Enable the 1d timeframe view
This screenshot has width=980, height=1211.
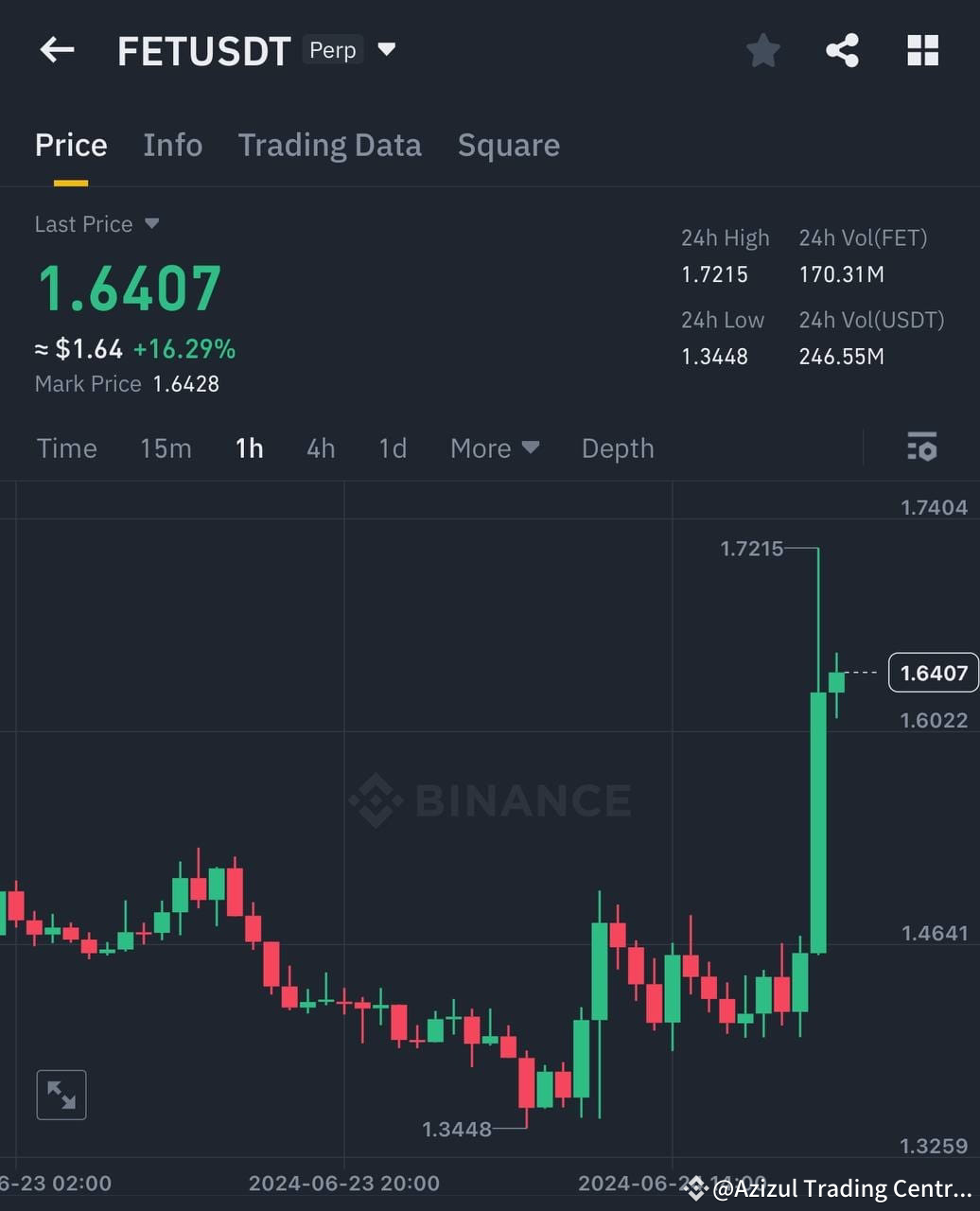click(392, 448)
